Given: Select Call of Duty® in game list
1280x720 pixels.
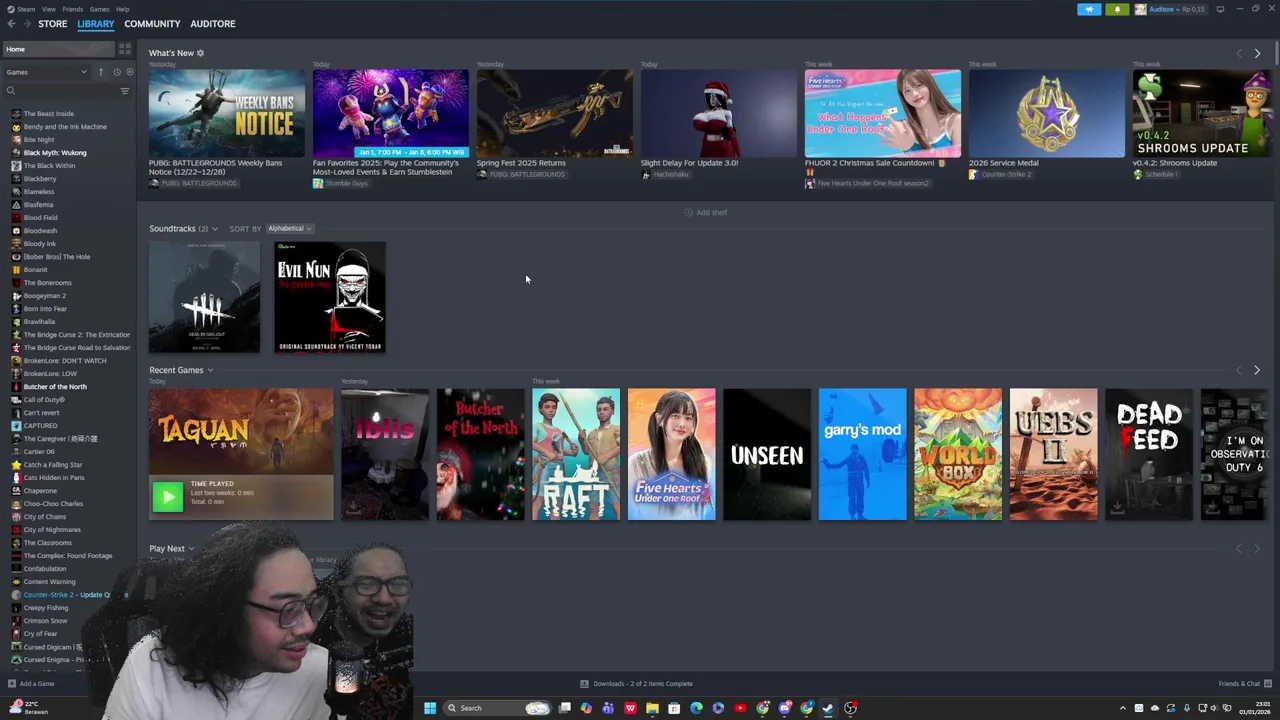Looking at the screenshot, I should (45, 400).
